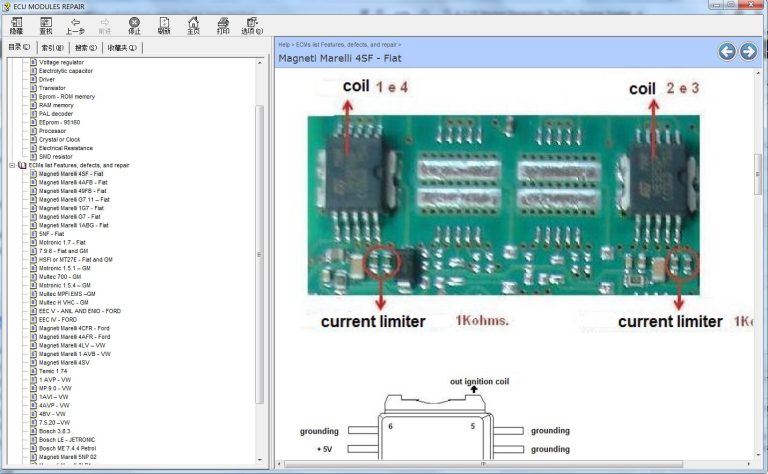Select Magneti Marelli G7.11 – Fiat
768x474 pixels.
74,199
